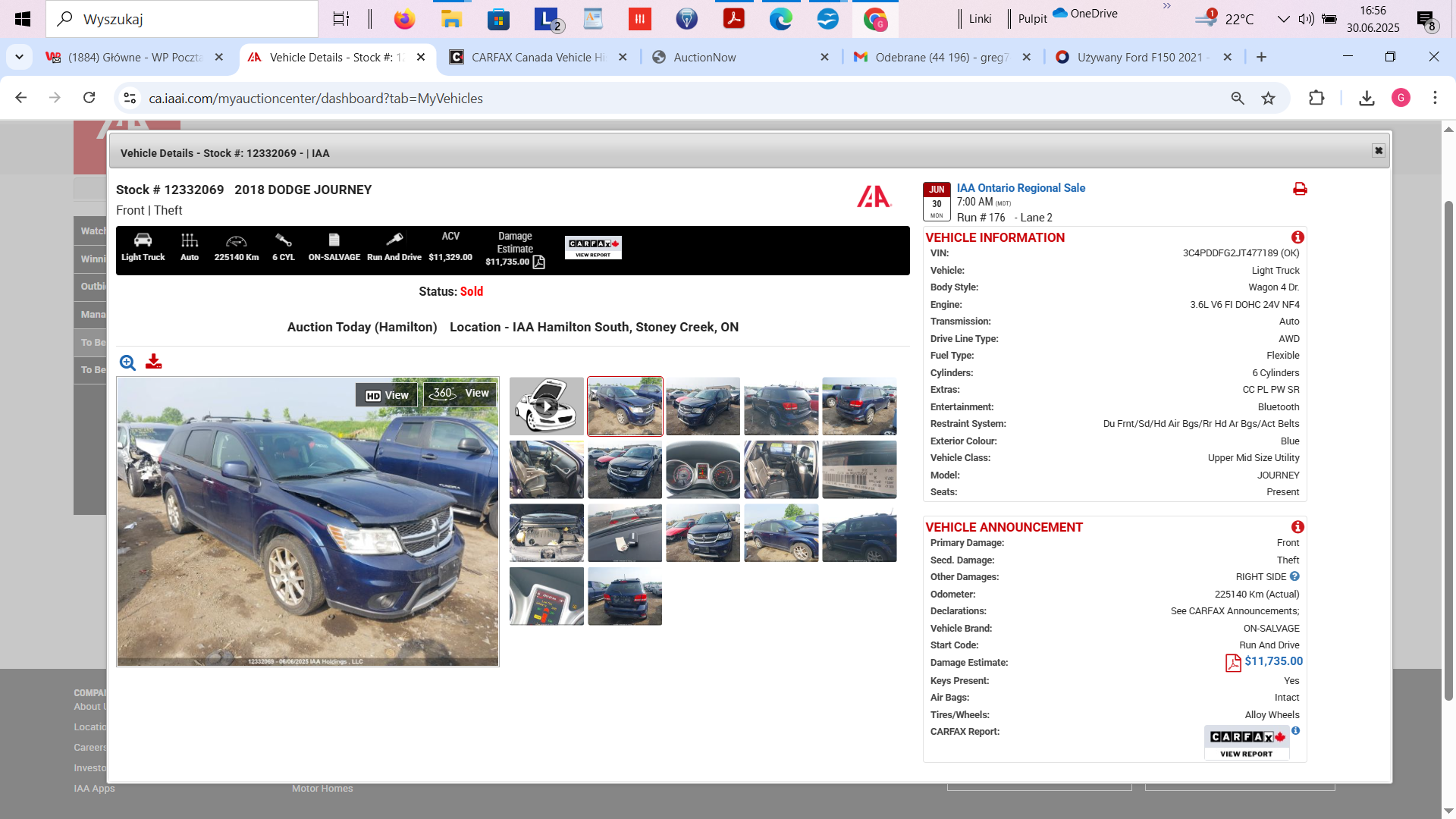Switch to the CARFAX Canada Vehicle tab
The image size is (1456, 819).
tap(538, 58)
